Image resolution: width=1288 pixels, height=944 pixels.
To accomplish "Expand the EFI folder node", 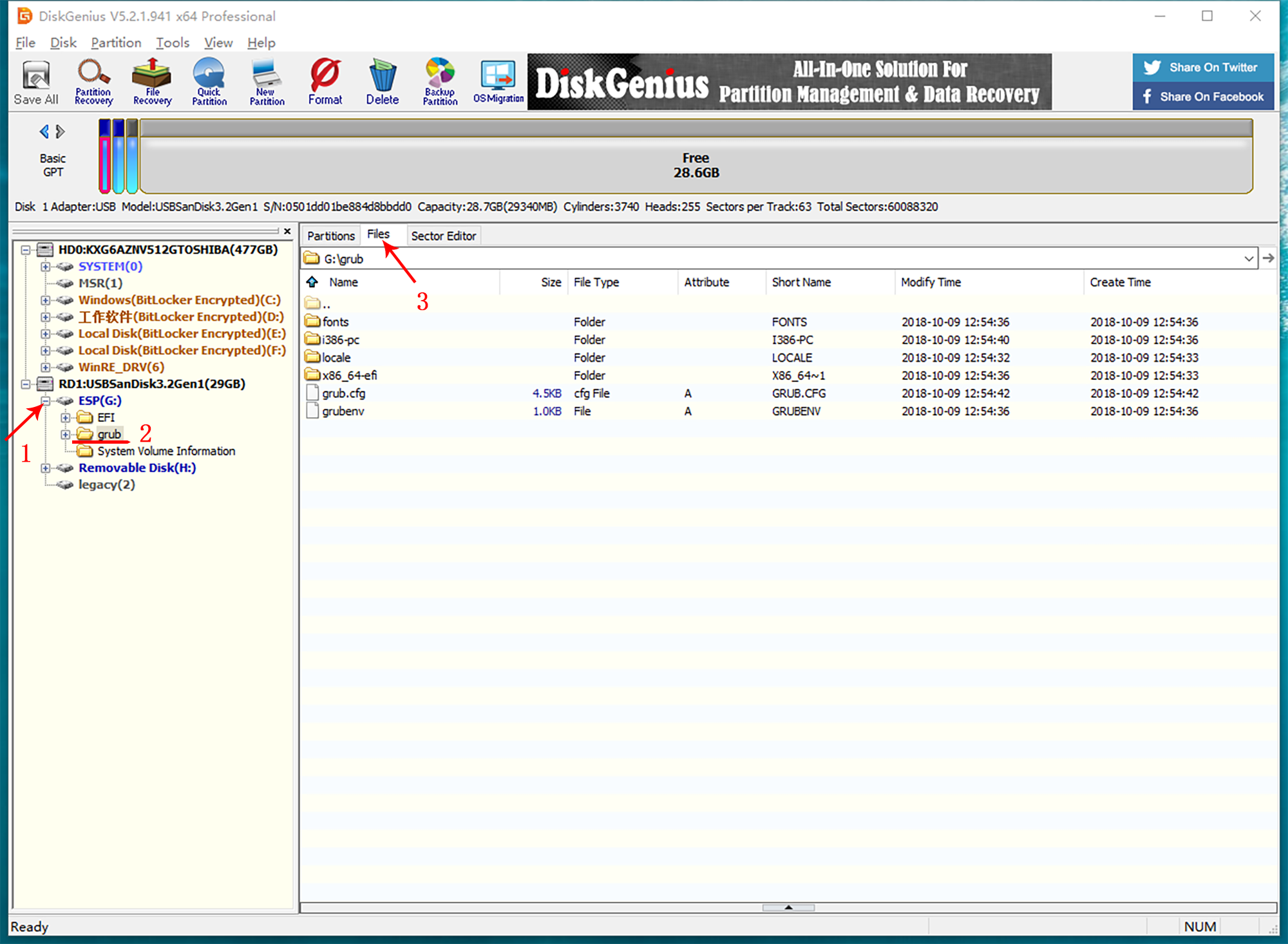I will pos(65,417).
